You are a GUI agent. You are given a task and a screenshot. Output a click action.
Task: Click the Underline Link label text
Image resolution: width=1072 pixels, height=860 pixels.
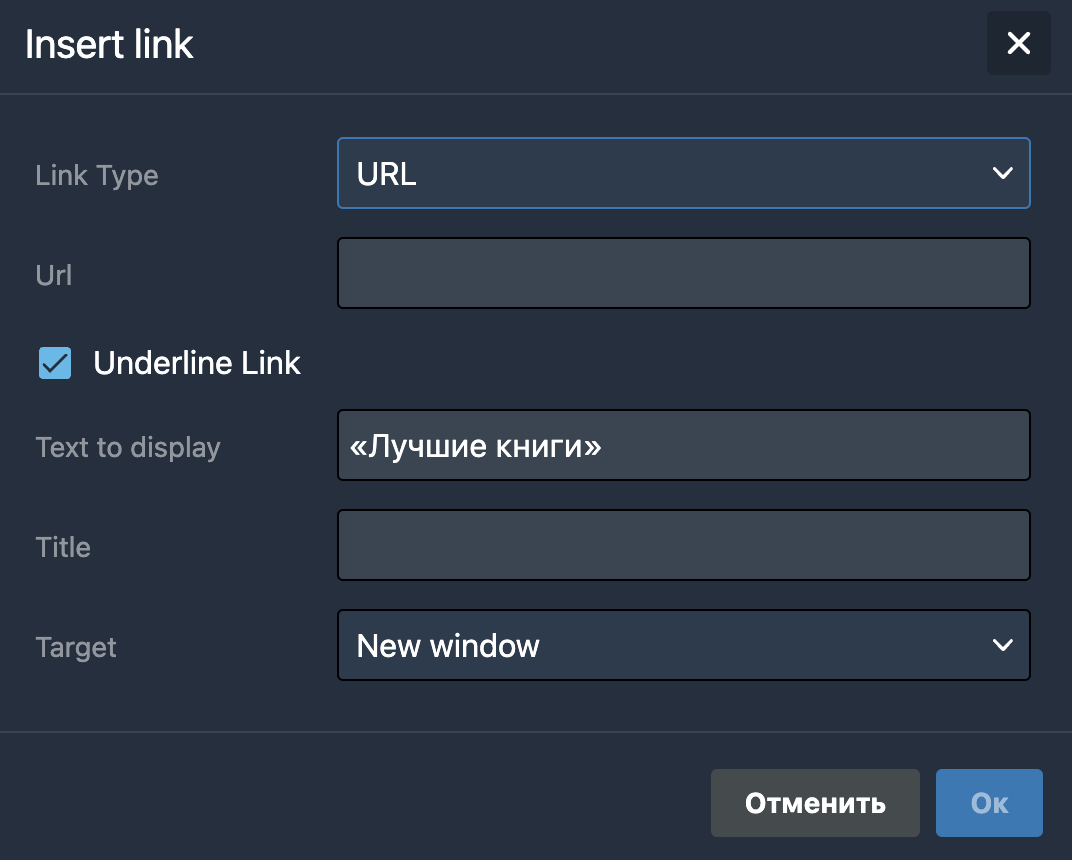(x=197, y=362)
